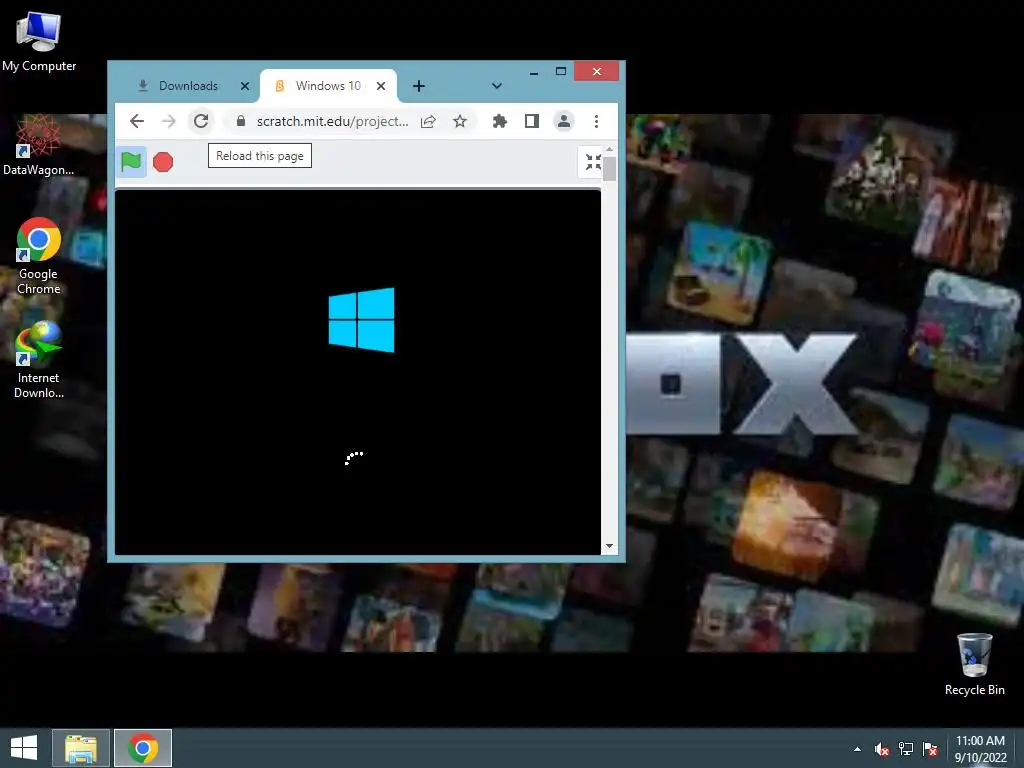Toggle Chrome side panel
This screenshot has height=768, width=1024.
(x=532, y=121)
